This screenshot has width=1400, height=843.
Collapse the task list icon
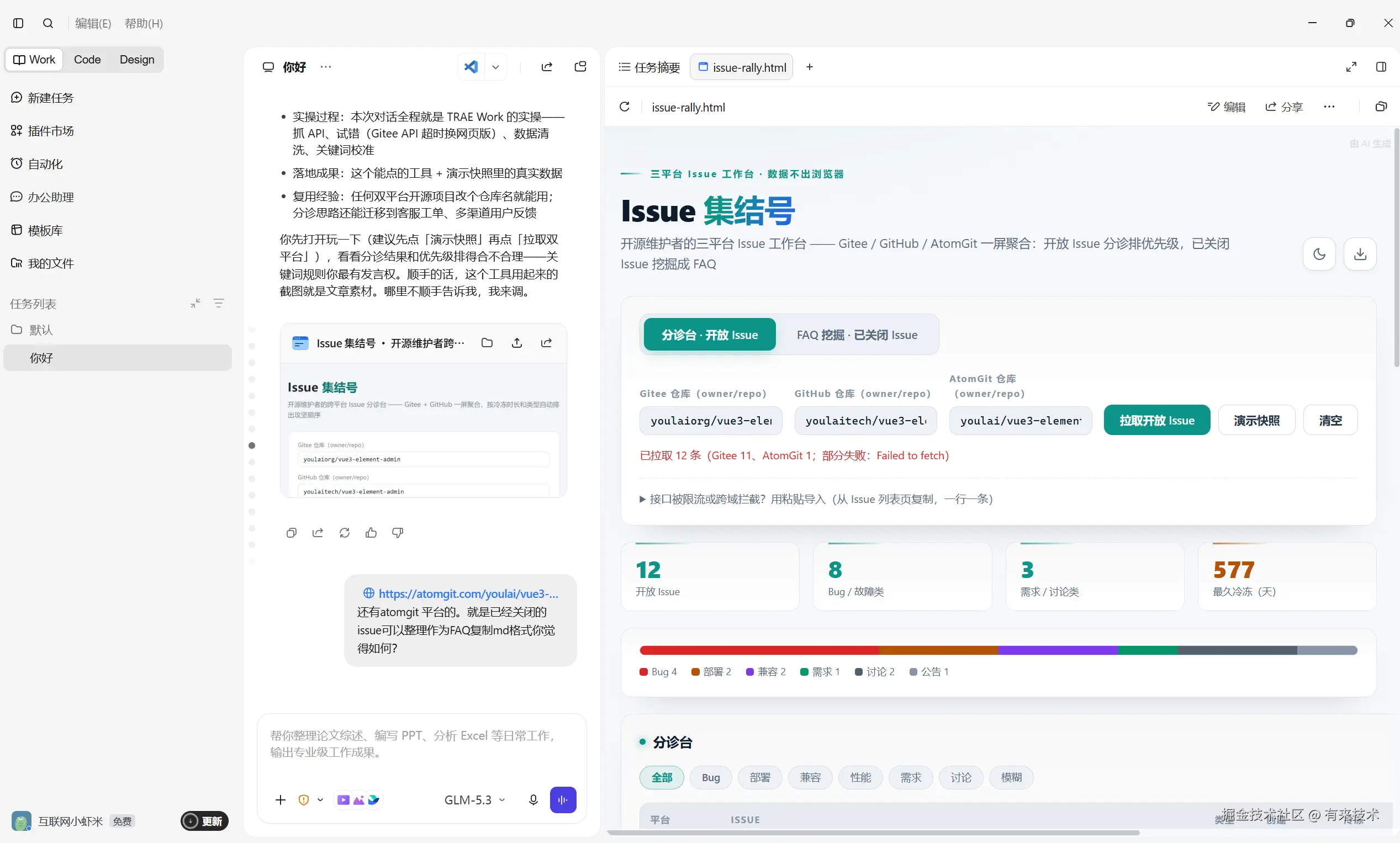pos(196,303)
